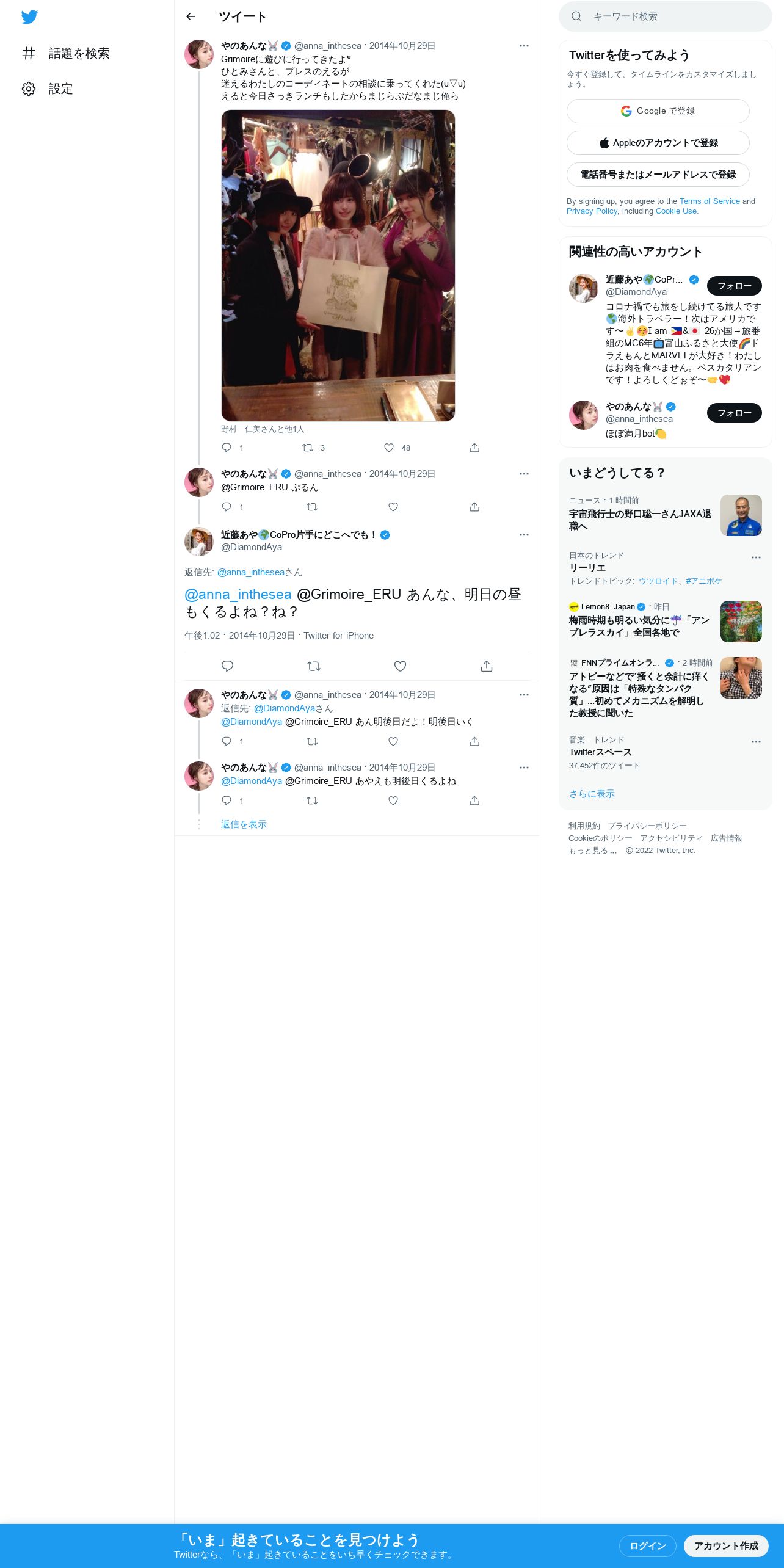Open more options on first tweet

(x=524, y=46)
